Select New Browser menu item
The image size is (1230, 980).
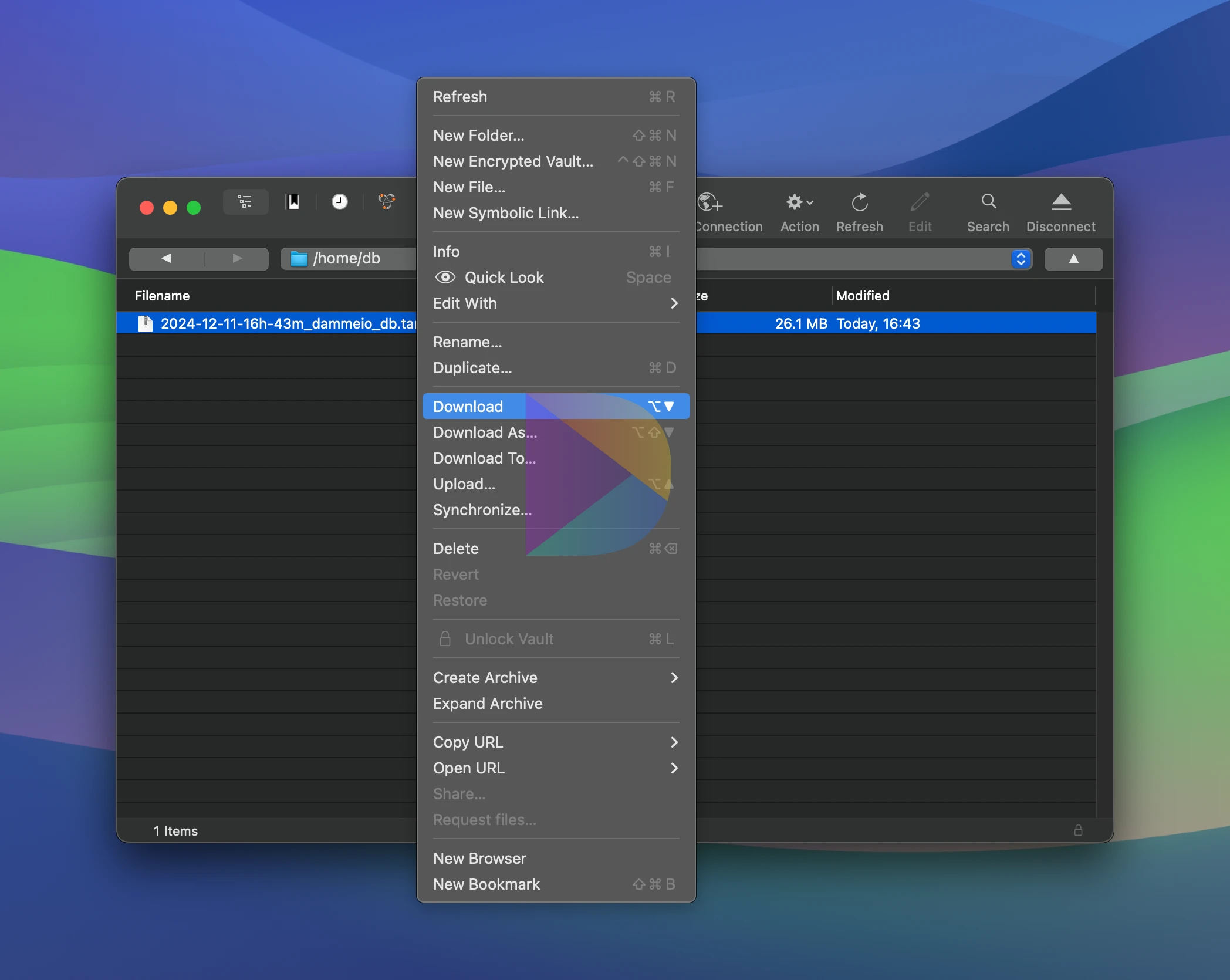tap(556, 859)
